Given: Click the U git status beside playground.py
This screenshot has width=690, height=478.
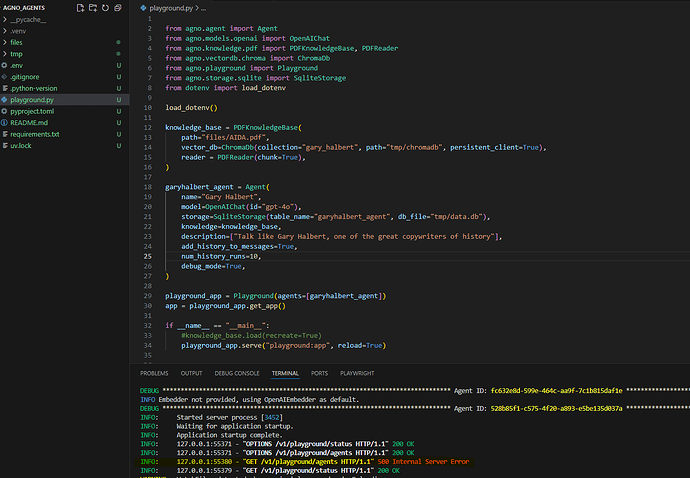Looking at the screenshot, I should 119,99.
